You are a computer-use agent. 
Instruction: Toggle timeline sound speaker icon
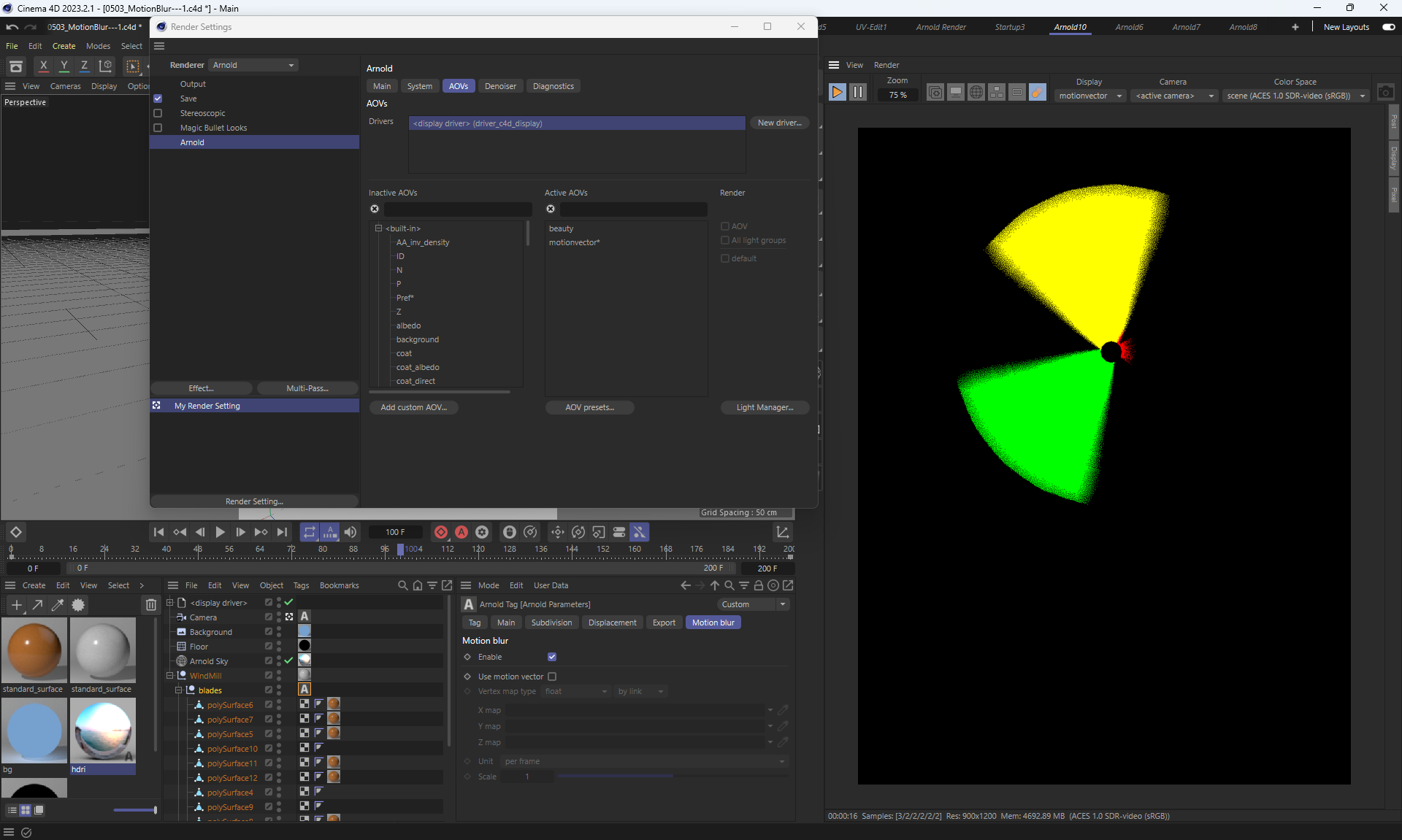click(x=350, y=532)
